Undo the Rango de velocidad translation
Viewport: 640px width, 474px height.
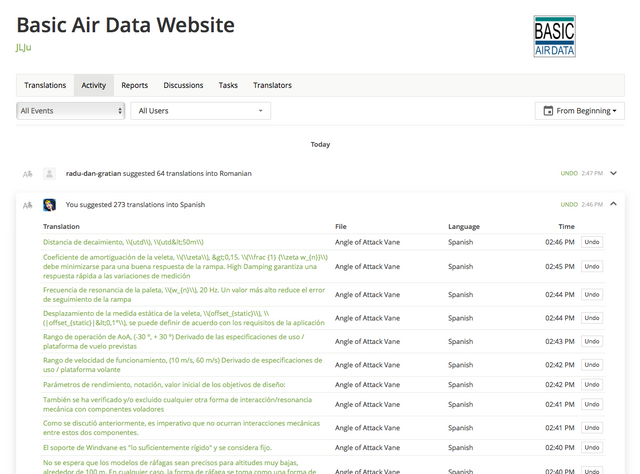pos(592,365)
